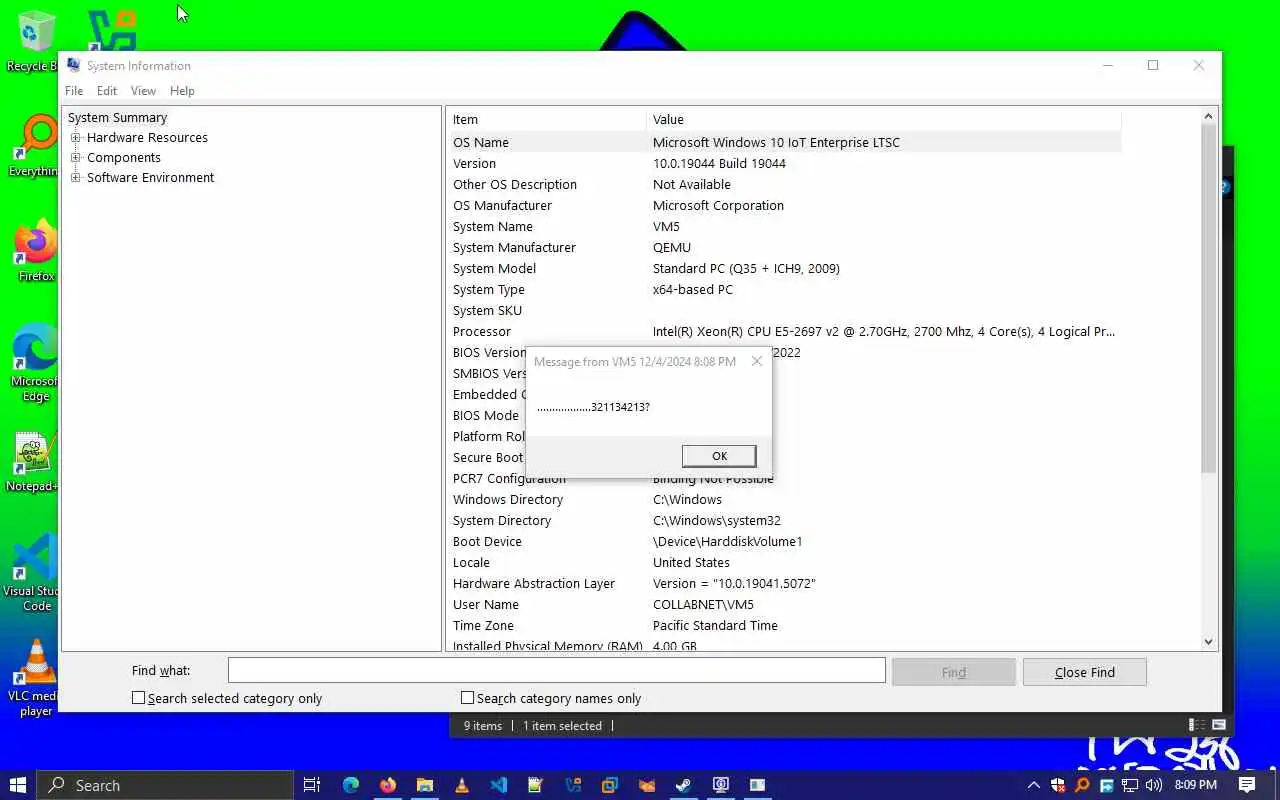Open the Microsoft Edge desktop shortcut
Viewport: 1280px width, 800px height.
point(34,363)
